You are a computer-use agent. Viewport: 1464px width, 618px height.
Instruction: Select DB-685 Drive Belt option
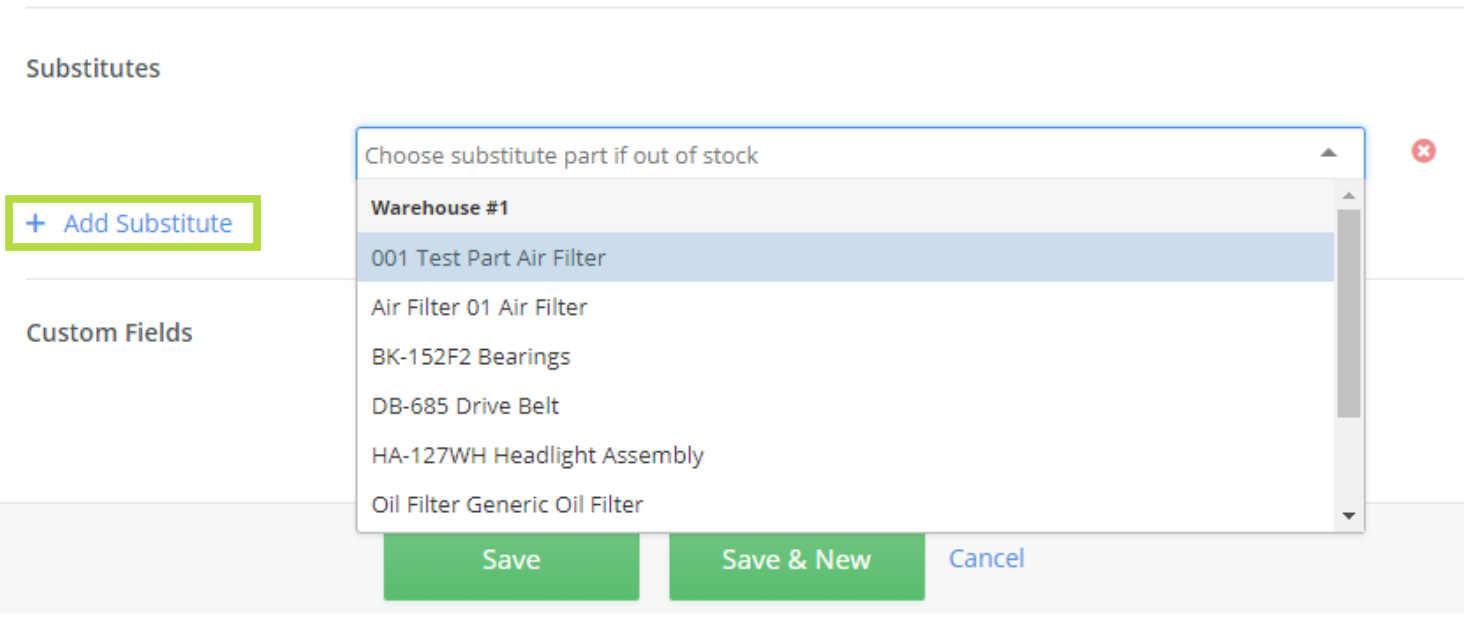point(465,406)
